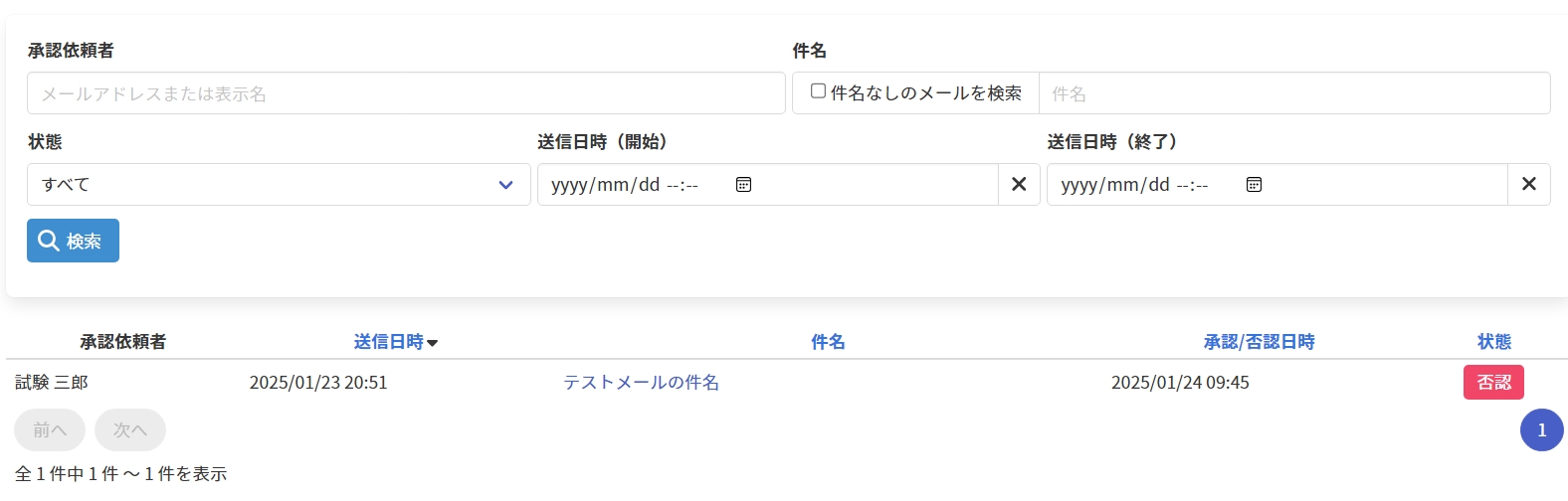
Task: Sort the table by 状態 column
Action: [1493, 342]
